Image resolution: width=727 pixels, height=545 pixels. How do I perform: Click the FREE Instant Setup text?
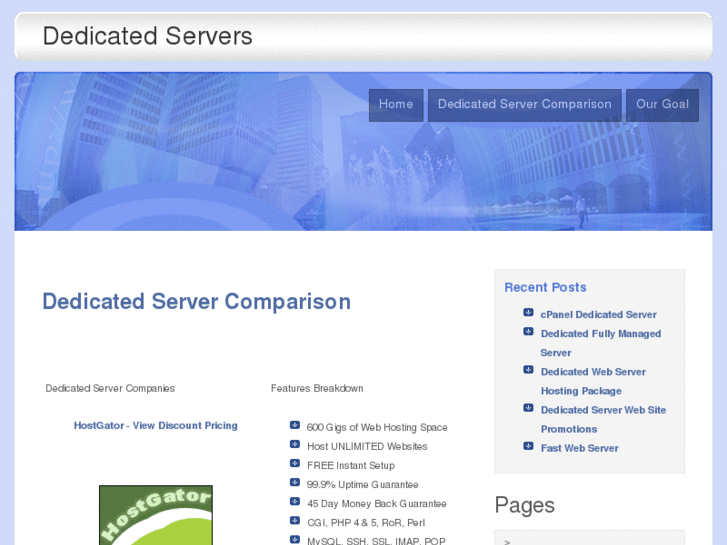pos(351,465)
